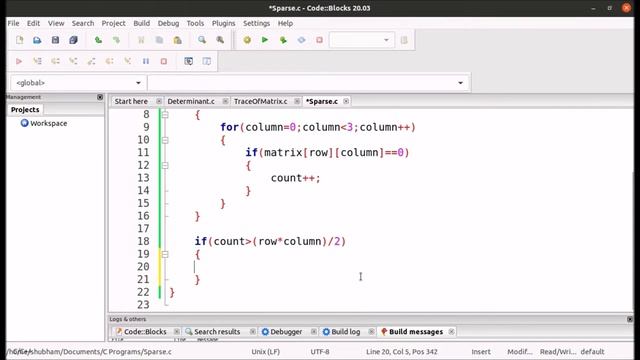Click the Undo icon
The image size is (640, 360).
click(x=98, y=40)
